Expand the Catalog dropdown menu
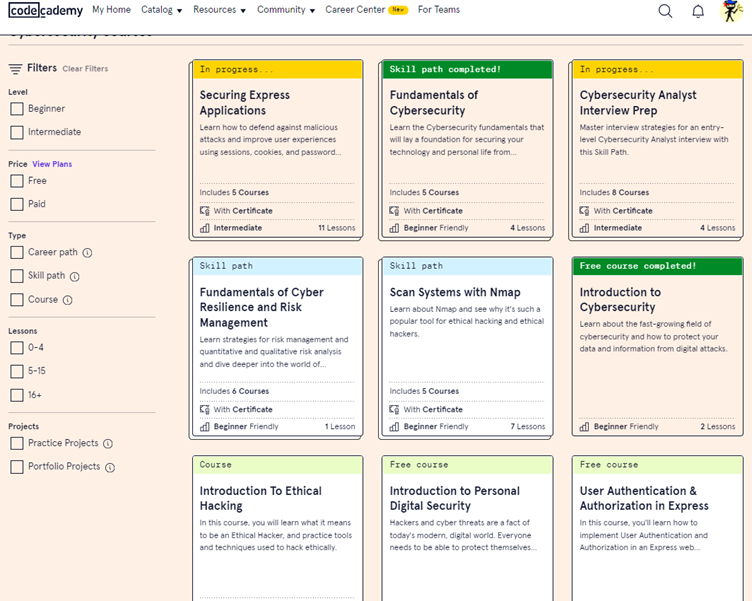Image resolution: width=752 pixels, height=601 pixels. pyautogui.click(x=162, y=10)
